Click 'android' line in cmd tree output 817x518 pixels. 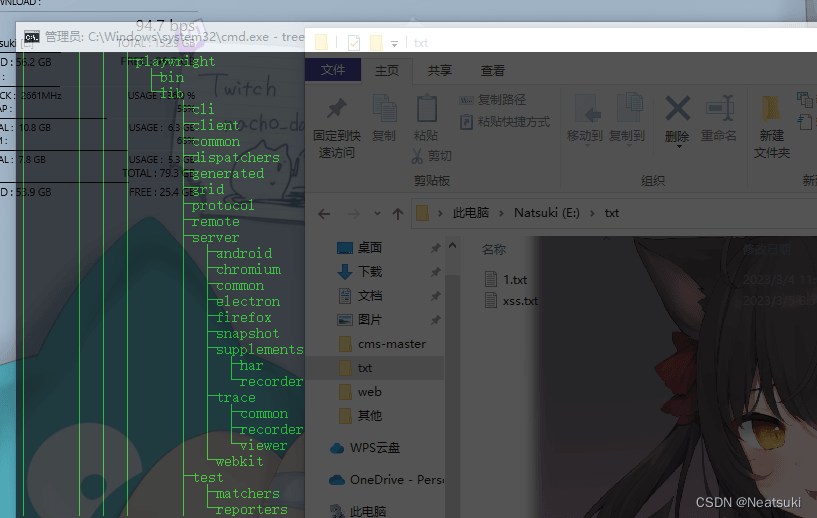(x=244, y=254)
